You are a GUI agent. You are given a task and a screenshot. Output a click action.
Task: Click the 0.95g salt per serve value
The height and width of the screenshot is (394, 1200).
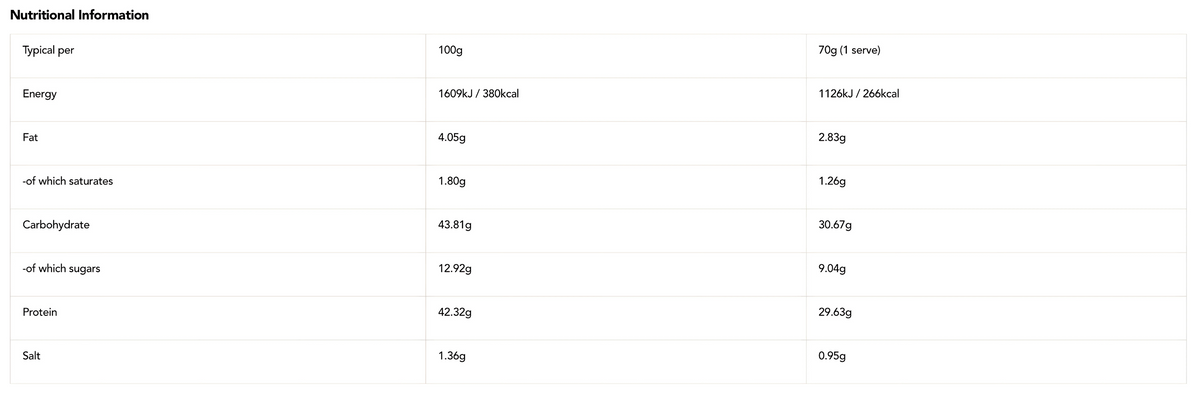pos(832,357)
